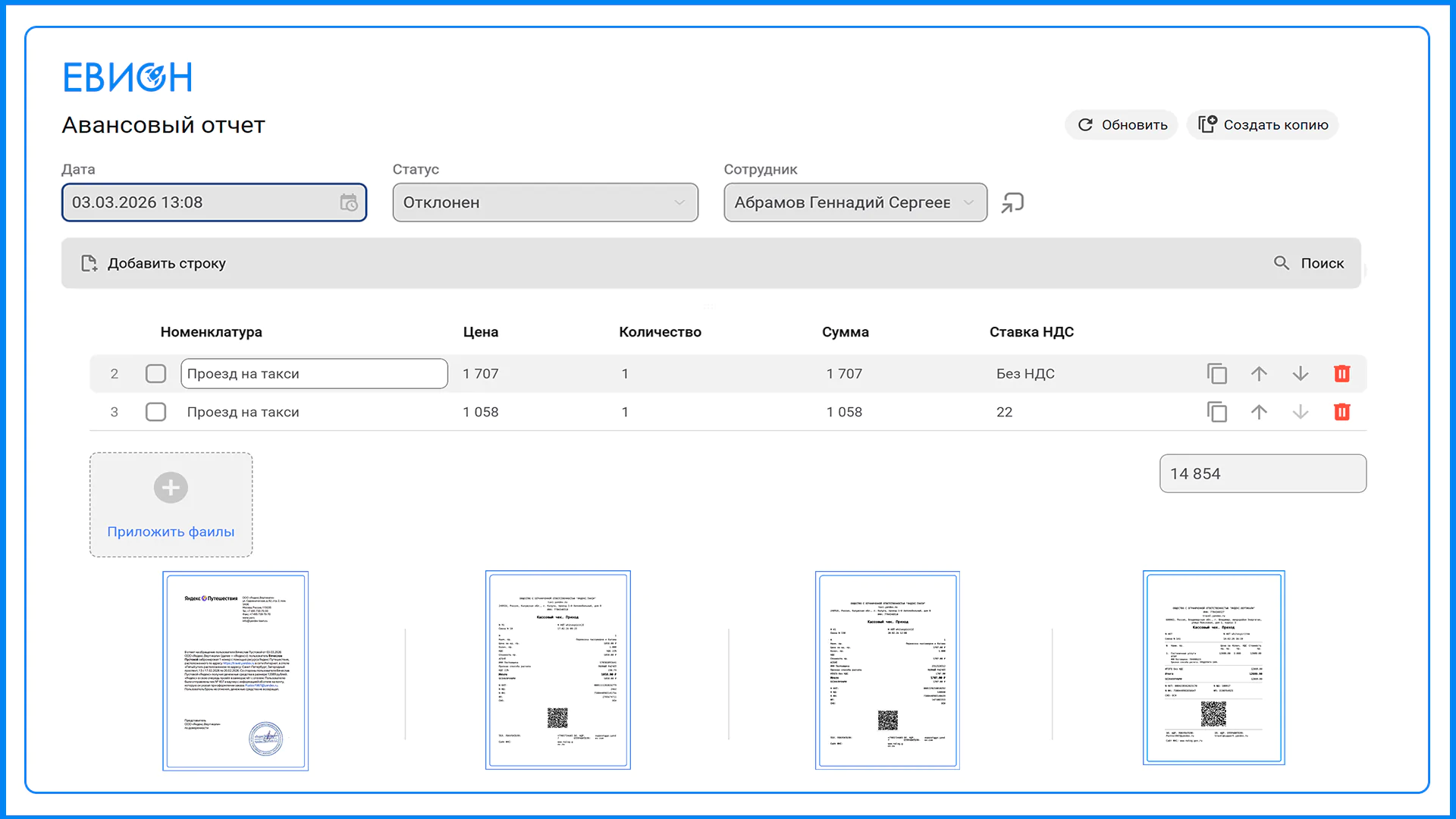
Task: Open the Яндекс Путешествия document thumbnail
Action: [x=235, y=671]
